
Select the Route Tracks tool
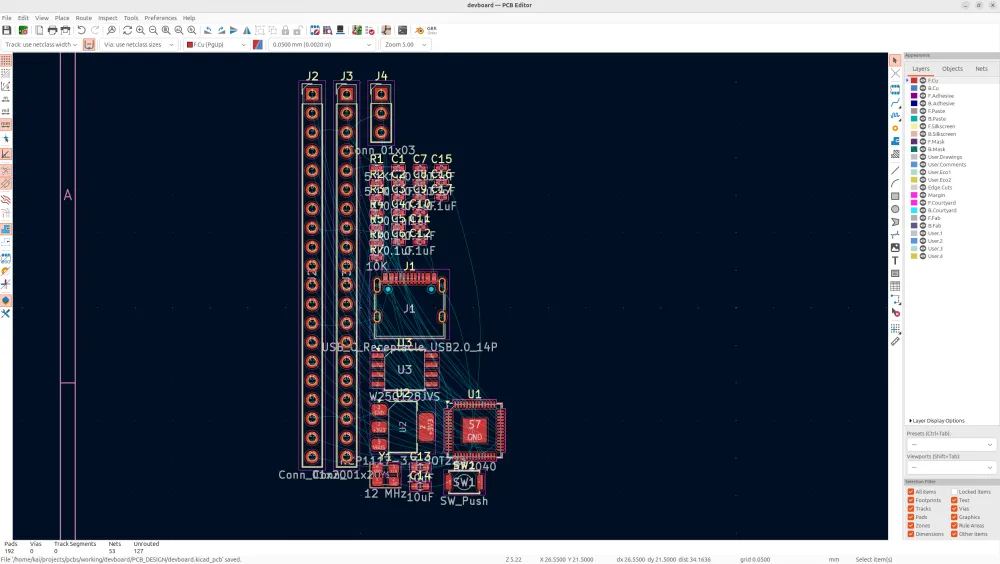(895, 103)
